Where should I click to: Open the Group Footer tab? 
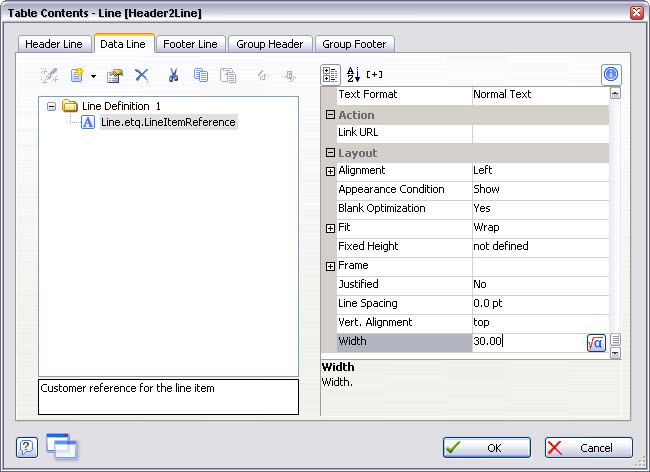click(354, 44)
